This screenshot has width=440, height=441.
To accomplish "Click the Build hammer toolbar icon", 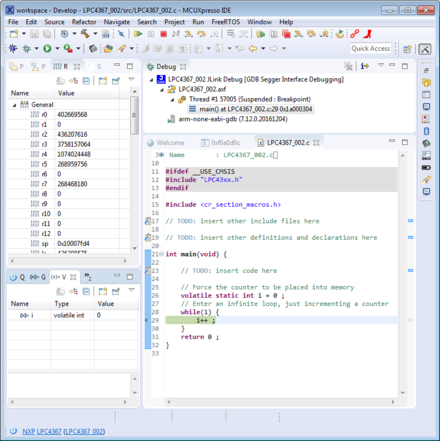I will coord(85,34).
